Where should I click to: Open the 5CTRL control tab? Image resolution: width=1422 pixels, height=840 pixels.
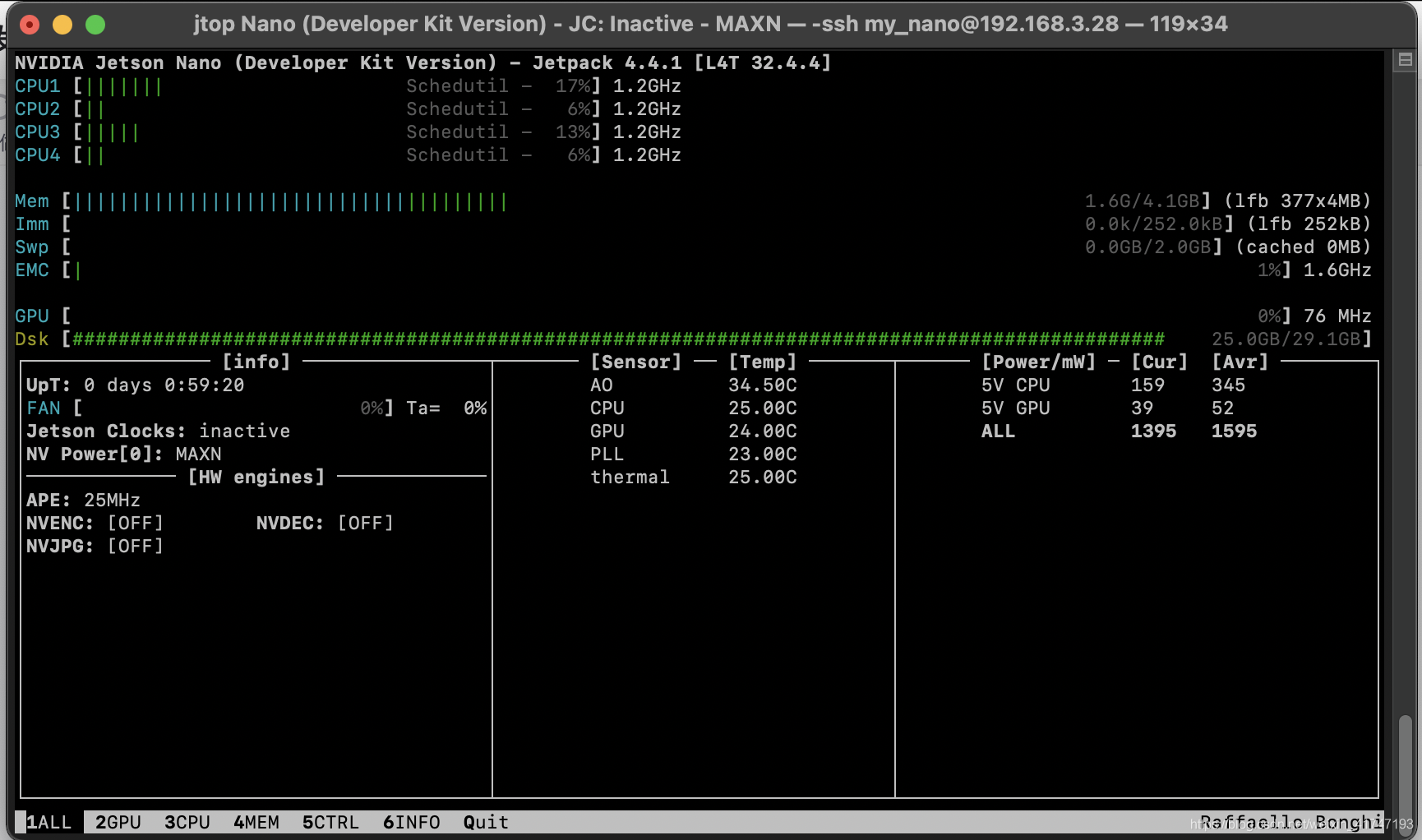(330, 821)
